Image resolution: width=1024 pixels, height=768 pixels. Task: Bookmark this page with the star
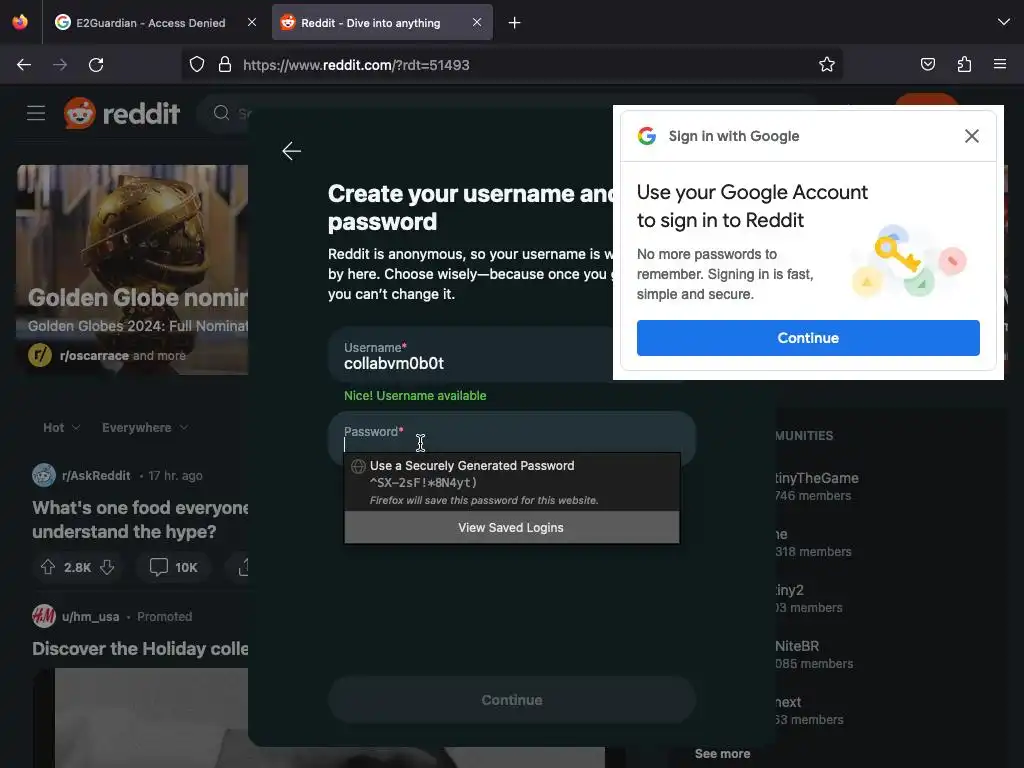point(827,65)
